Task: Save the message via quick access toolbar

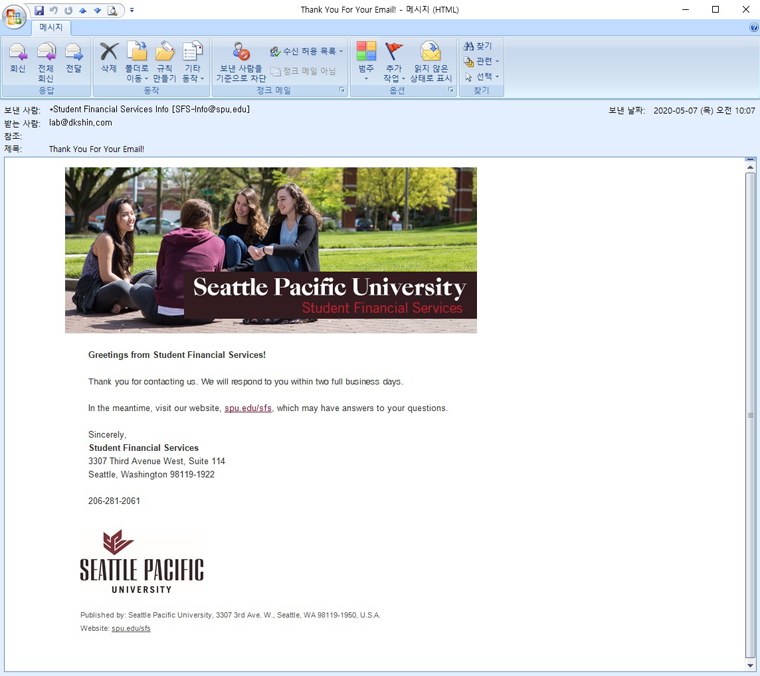Action: point(39,10)
